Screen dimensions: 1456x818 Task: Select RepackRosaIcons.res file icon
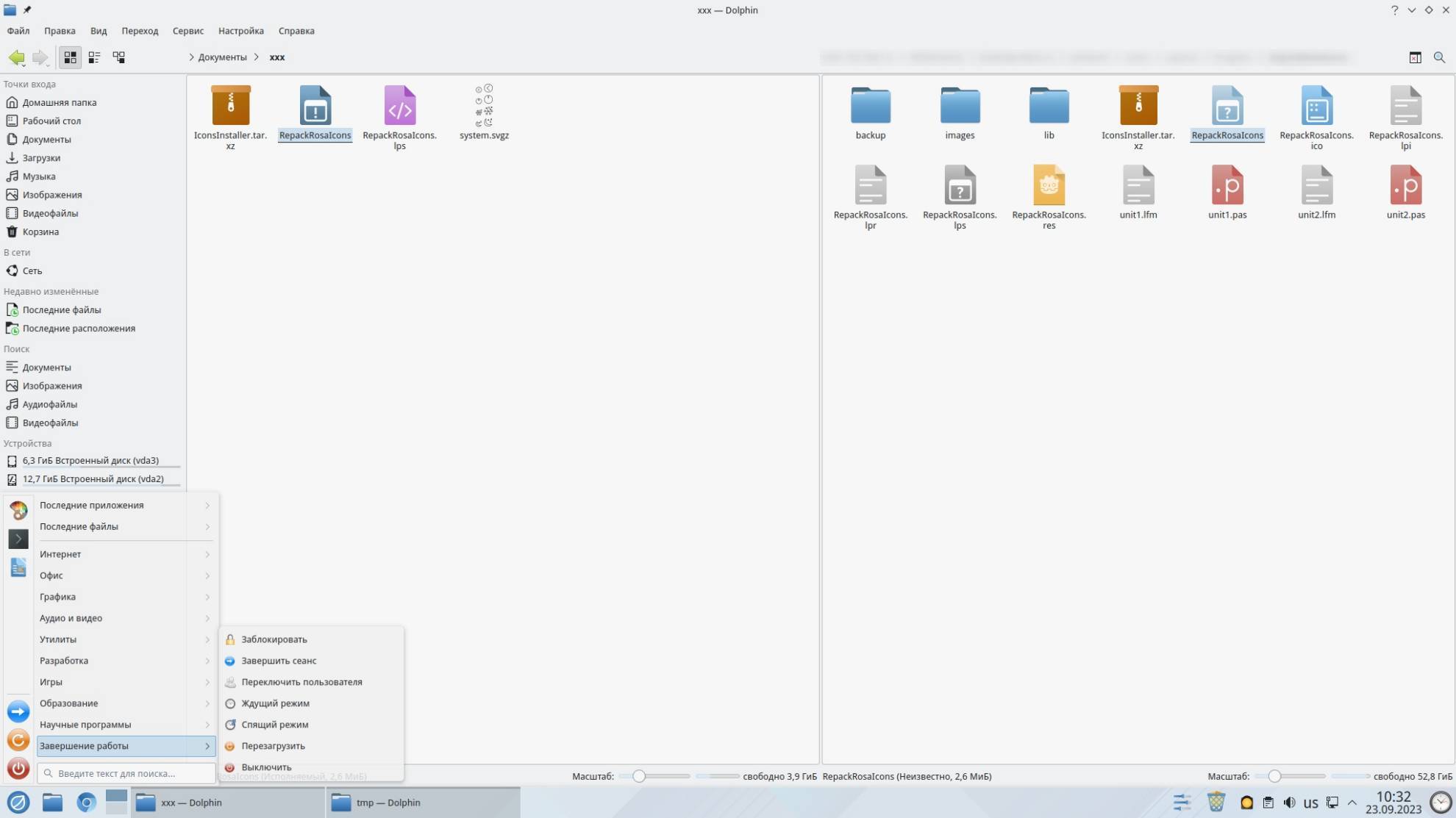(1049, 187)
